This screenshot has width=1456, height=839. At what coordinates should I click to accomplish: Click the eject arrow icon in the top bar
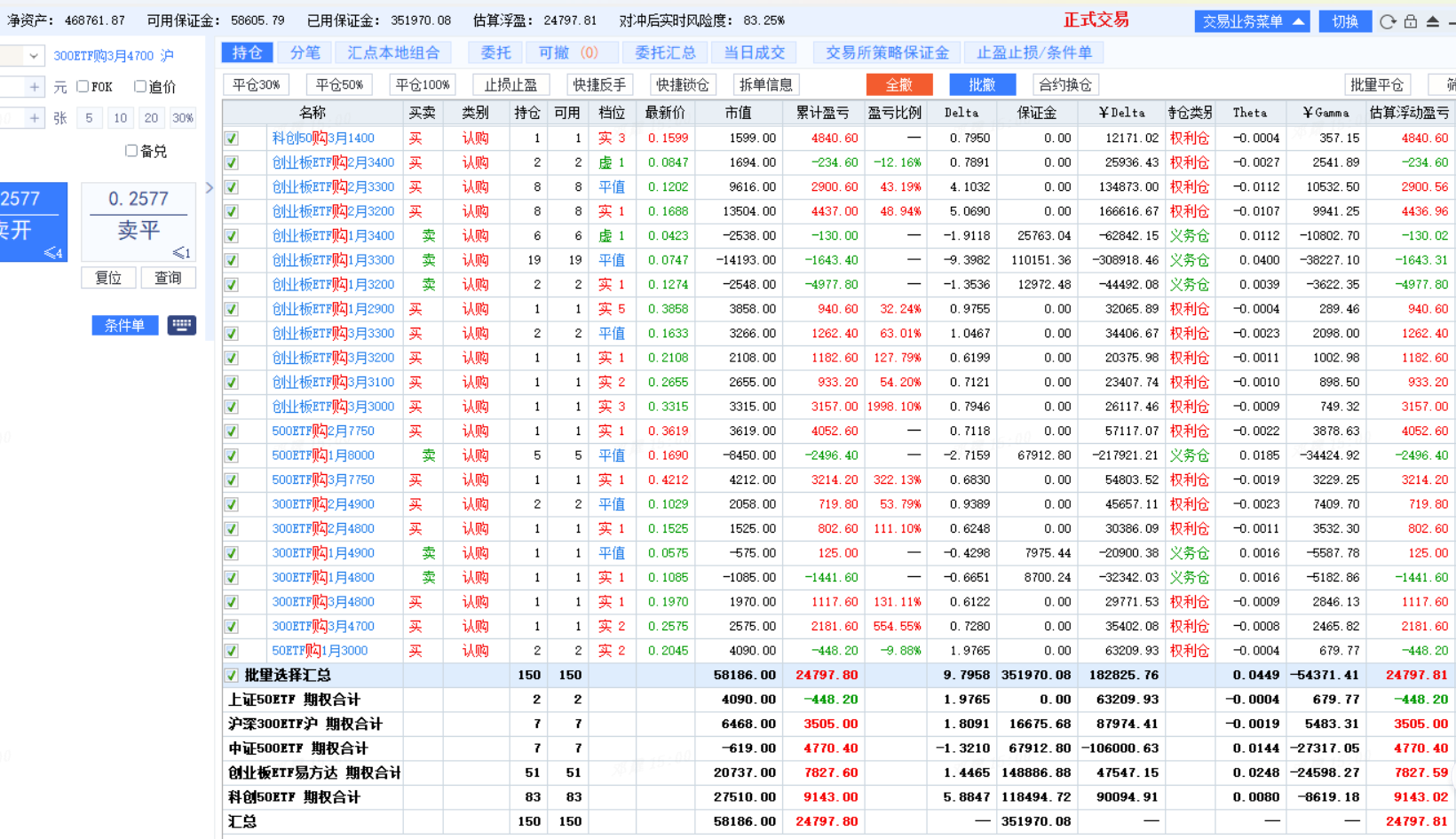point(1433,21)
